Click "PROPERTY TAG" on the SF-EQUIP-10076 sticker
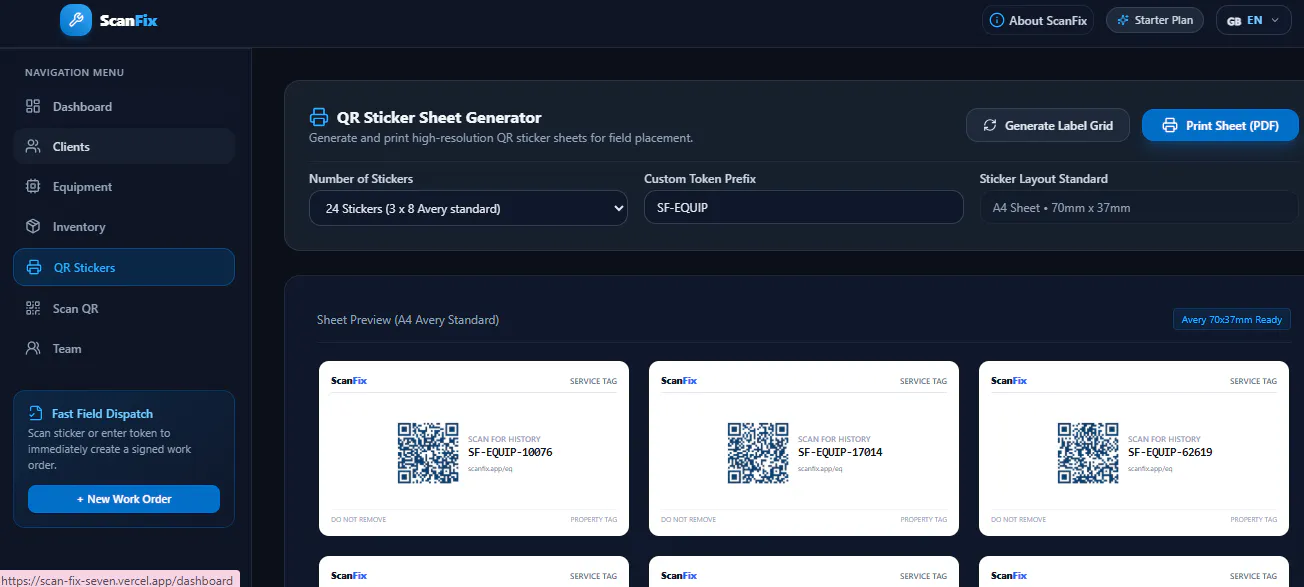1304x587 pixels. (594, 520)
